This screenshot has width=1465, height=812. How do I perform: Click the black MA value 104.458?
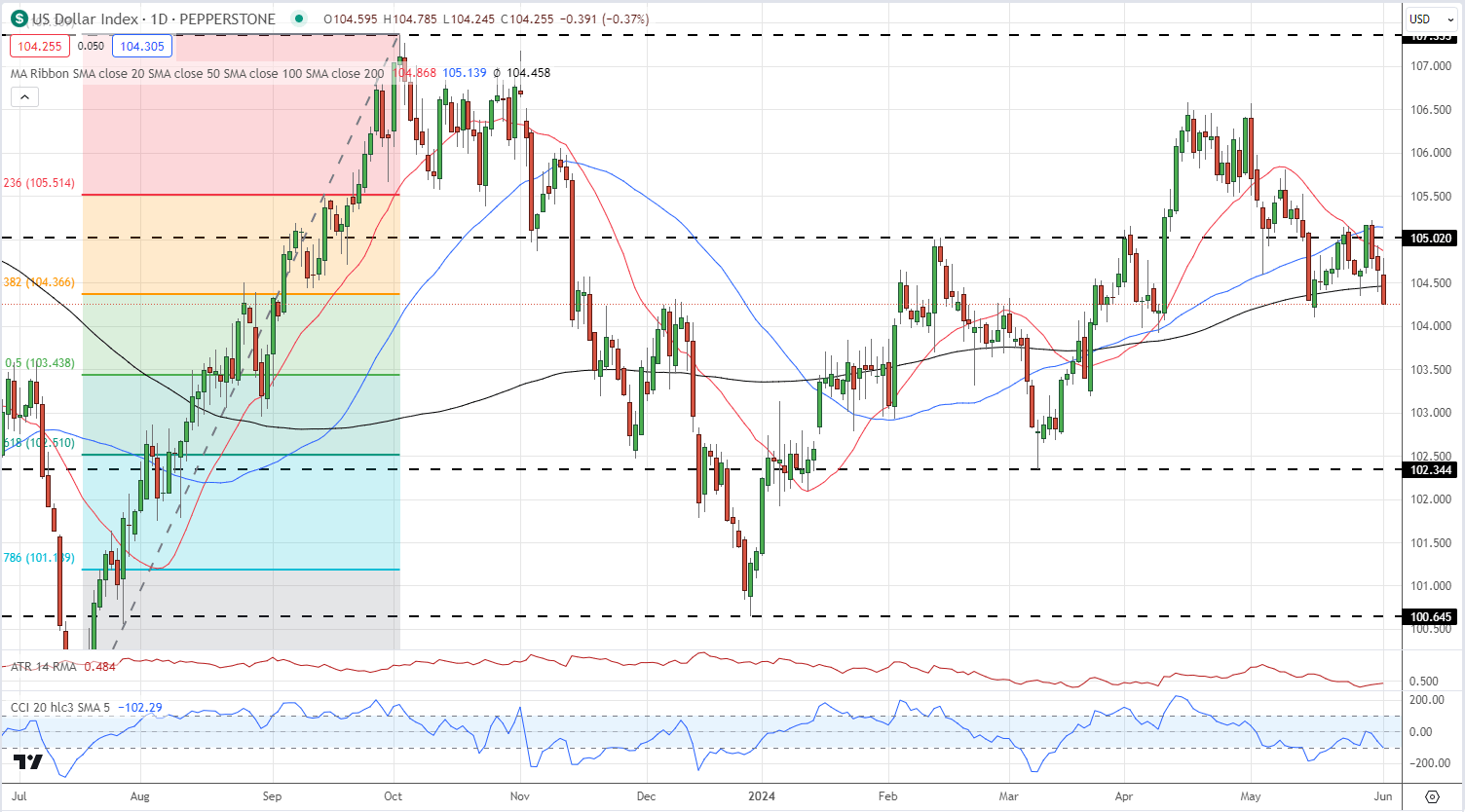coord(528,73)
